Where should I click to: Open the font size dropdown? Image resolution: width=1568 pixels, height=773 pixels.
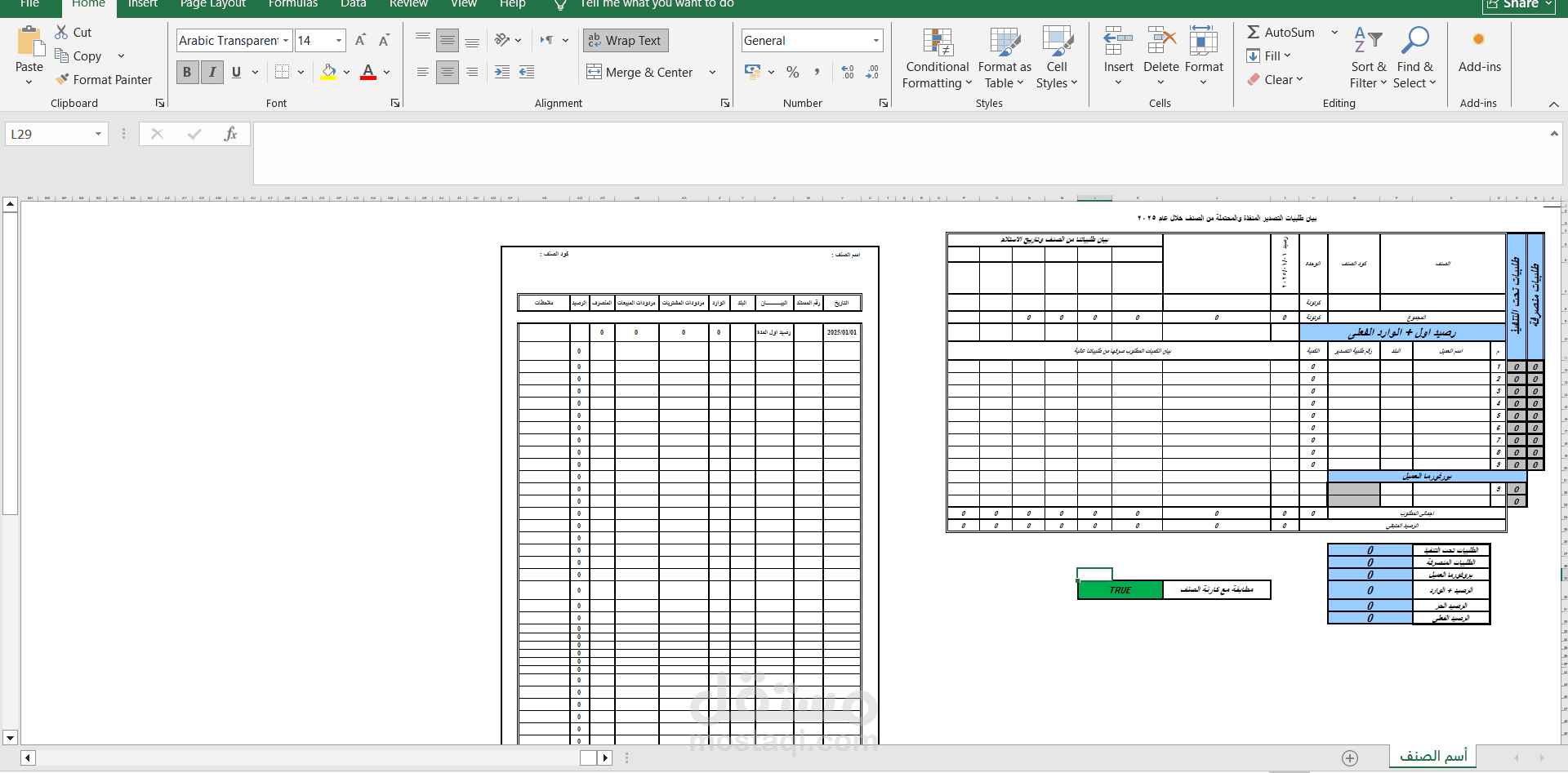(x=339, y=40)
